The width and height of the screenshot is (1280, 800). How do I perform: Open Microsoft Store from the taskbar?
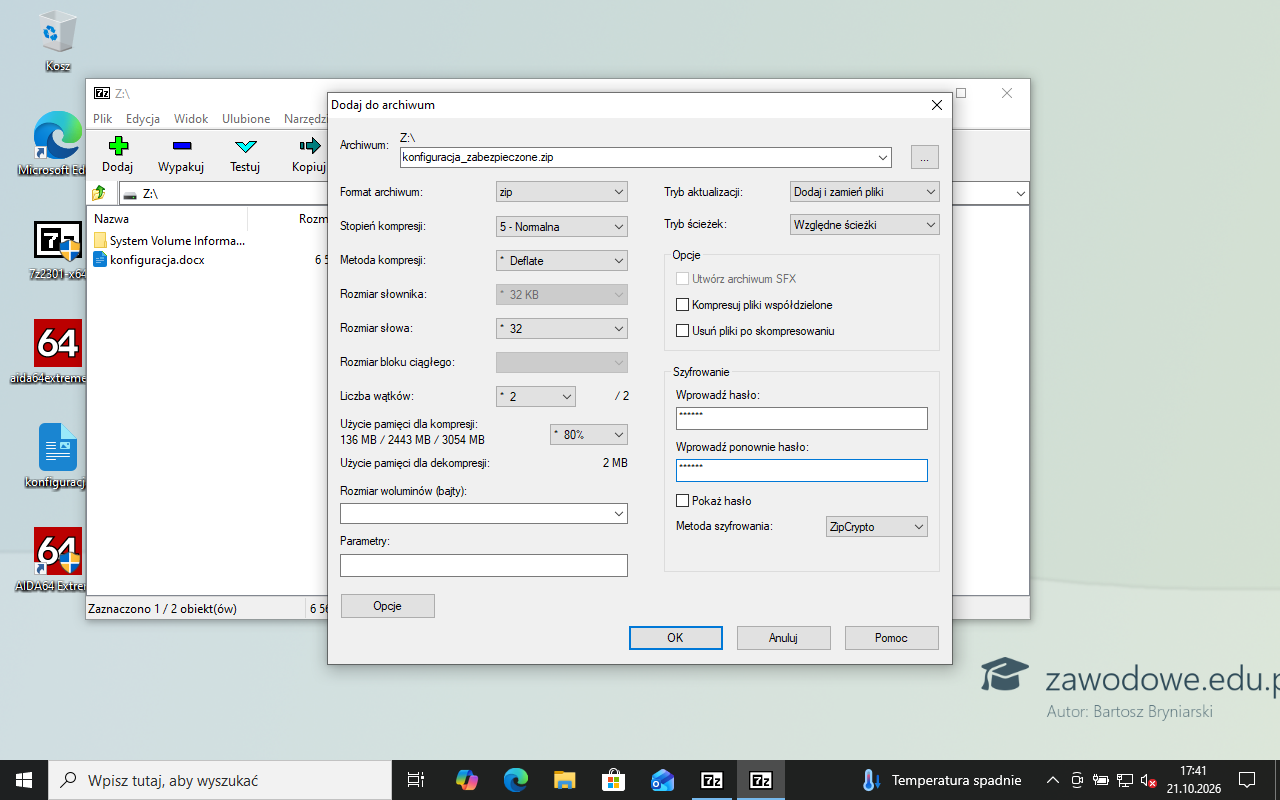point(614,780)
